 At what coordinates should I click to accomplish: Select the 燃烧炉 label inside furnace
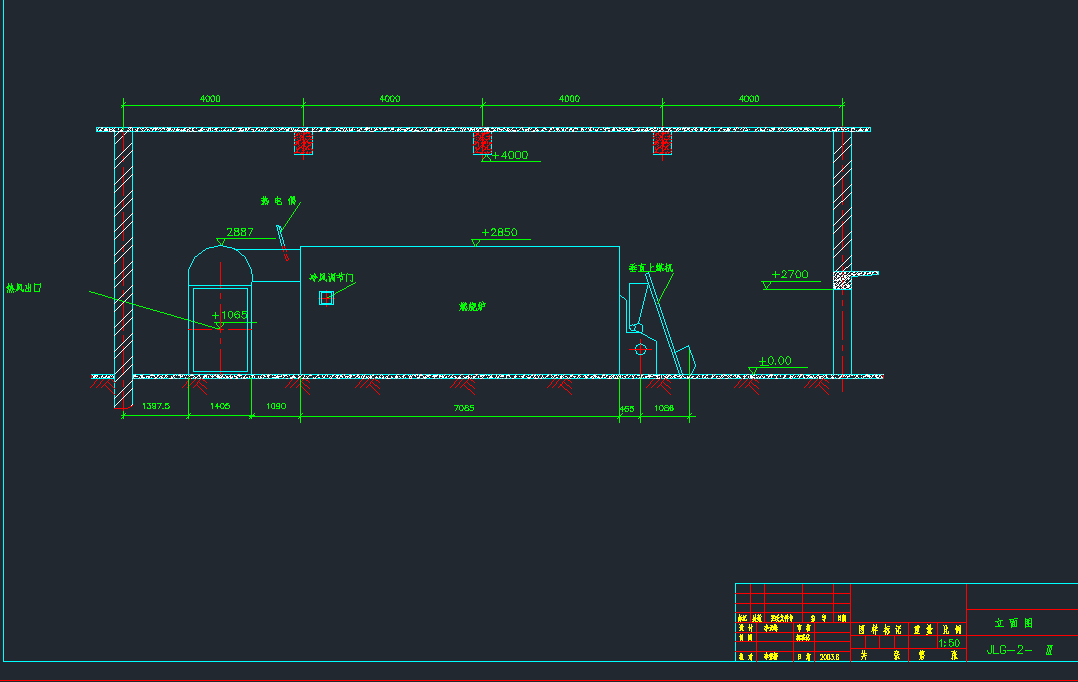pyautogui.click(x=471, y=307)
